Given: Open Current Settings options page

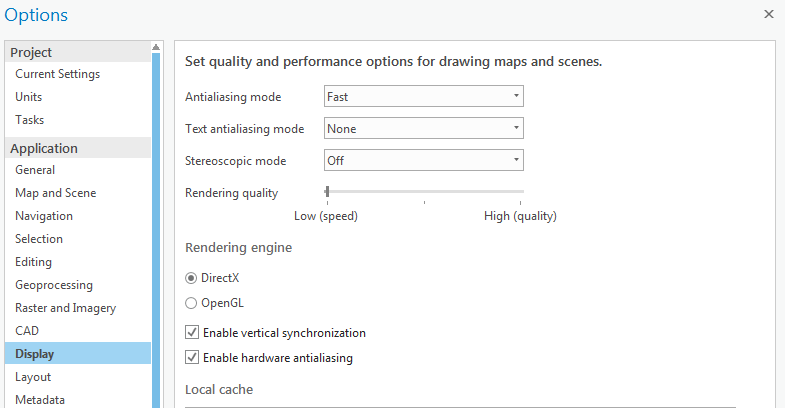Looking at the screenshot, I should (x=57, y=74).
